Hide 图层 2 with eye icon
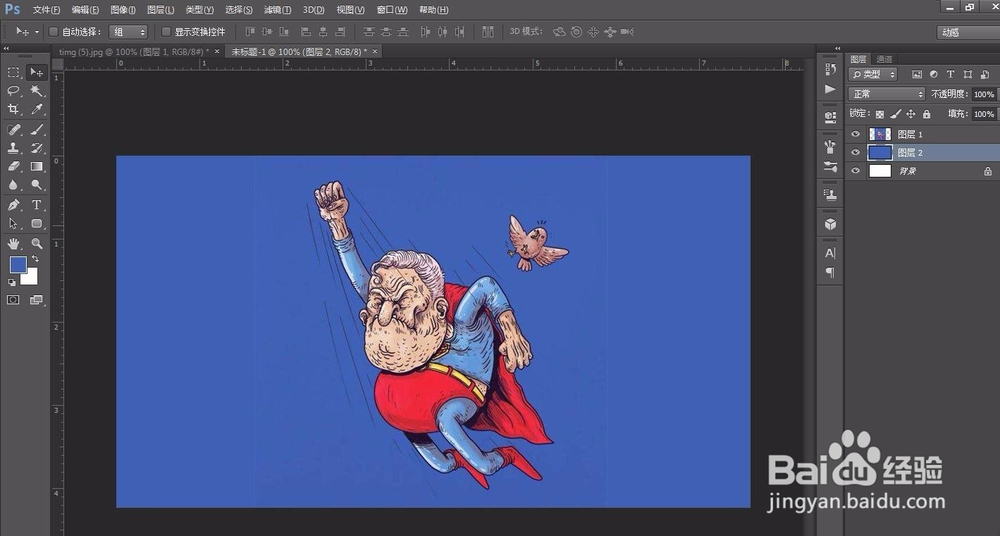This screenshot has width=1000, height=536. 855,153
